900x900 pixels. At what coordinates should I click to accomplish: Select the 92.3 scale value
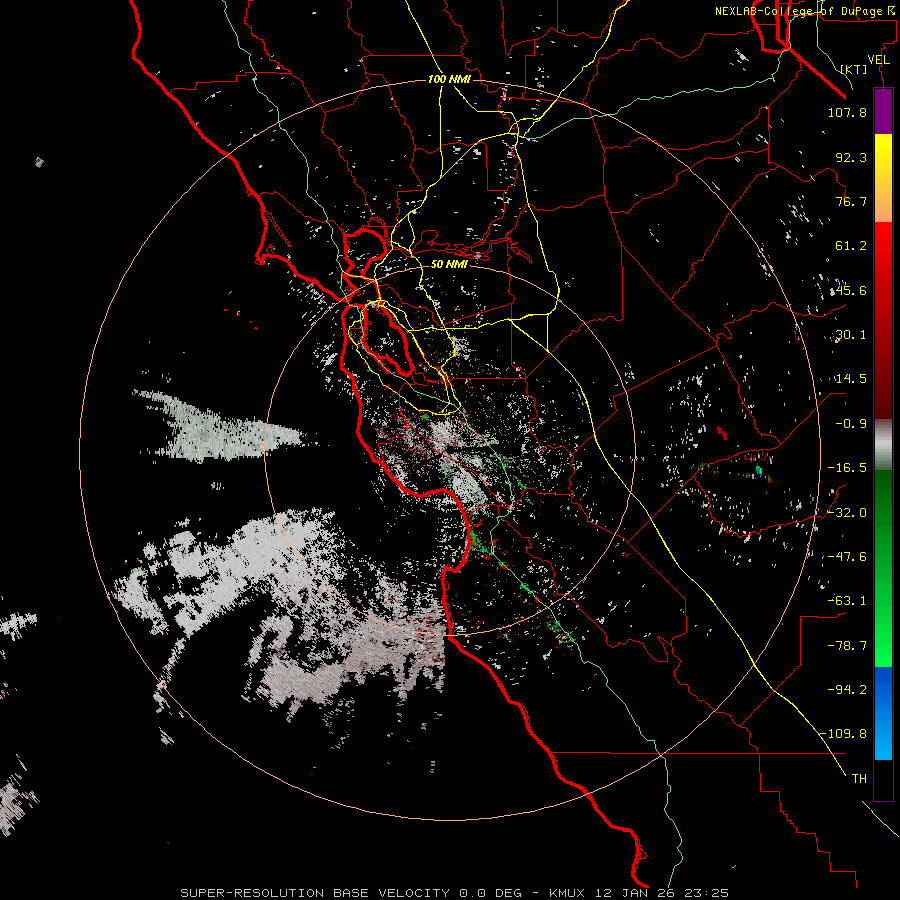pos(851,157)
